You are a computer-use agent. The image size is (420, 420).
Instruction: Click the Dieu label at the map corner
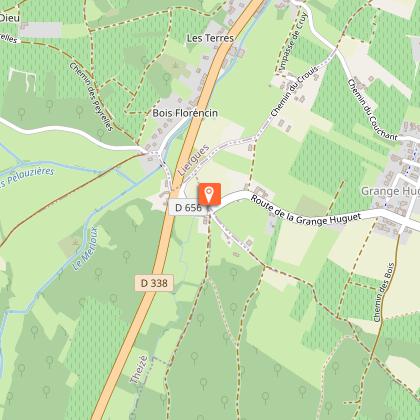[9, 18]
